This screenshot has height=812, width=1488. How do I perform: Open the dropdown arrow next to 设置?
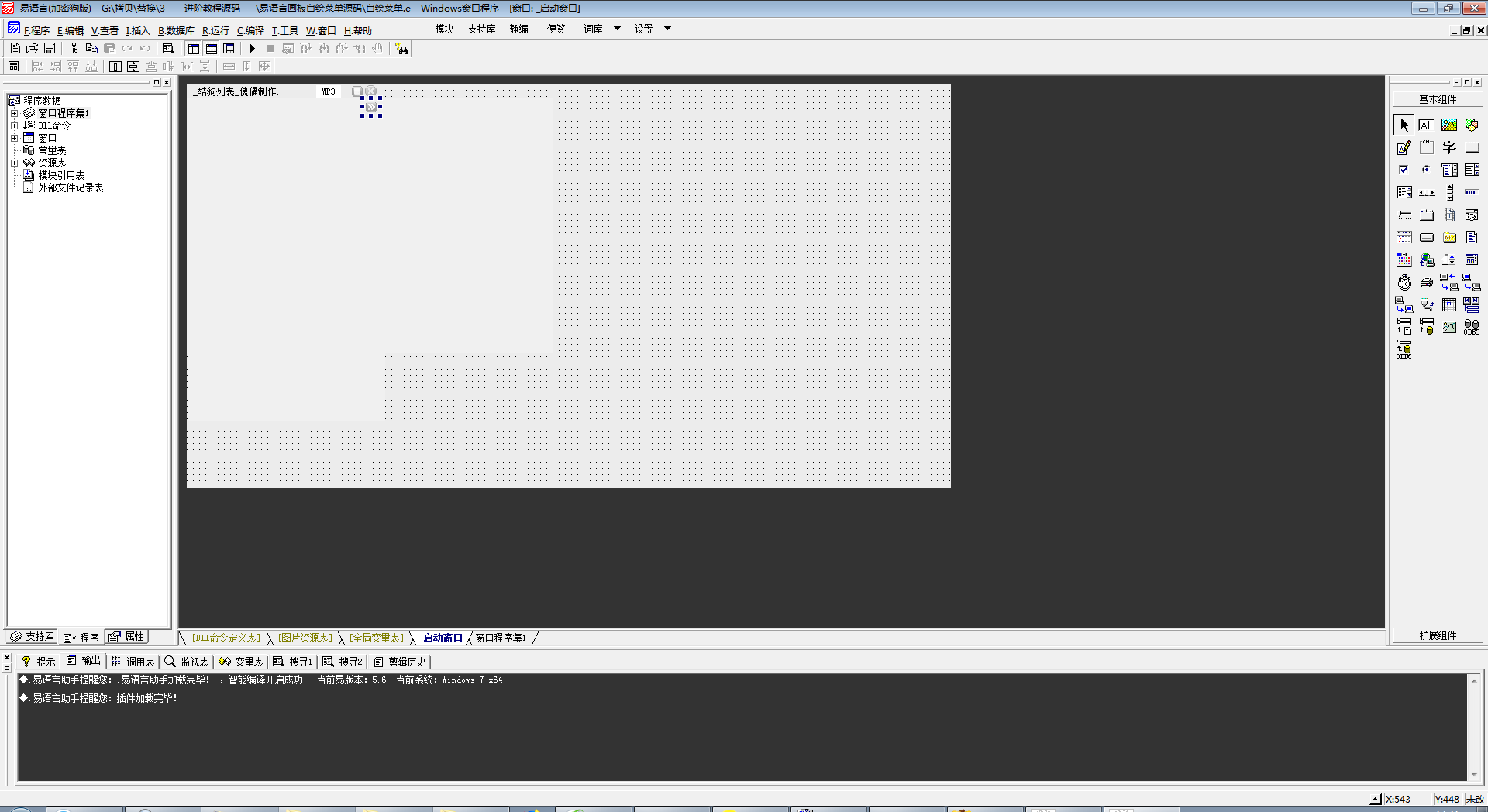[x=667, y=29]
